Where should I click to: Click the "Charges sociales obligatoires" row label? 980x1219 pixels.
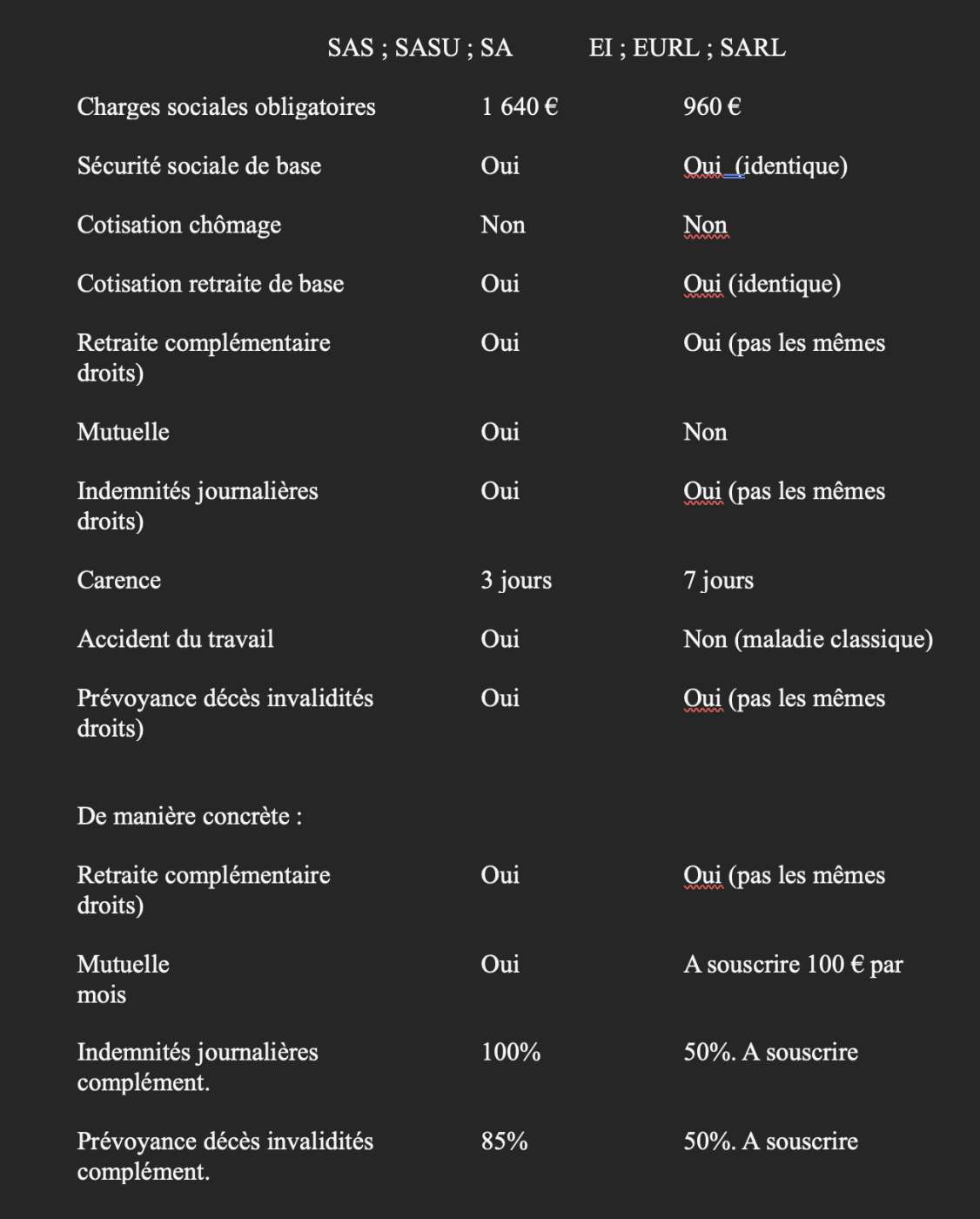point(226,107)
